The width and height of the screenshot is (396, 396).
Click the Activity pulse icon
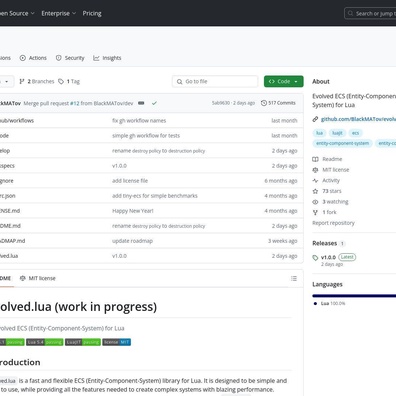point(315,180)
